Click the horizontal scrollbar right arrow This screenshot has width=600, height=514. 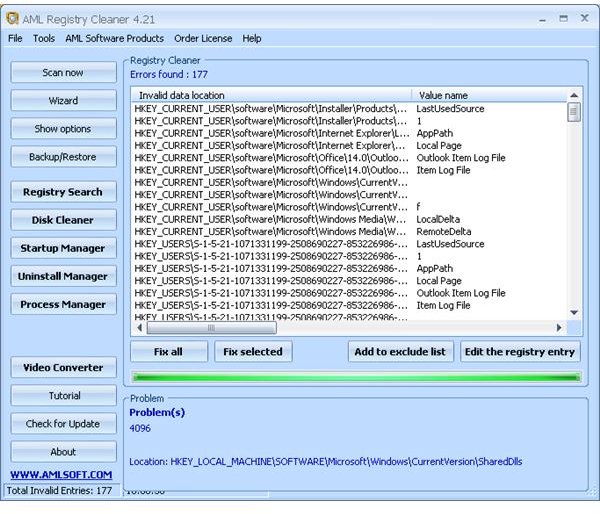pyautogui.click(x=560, y=327)
